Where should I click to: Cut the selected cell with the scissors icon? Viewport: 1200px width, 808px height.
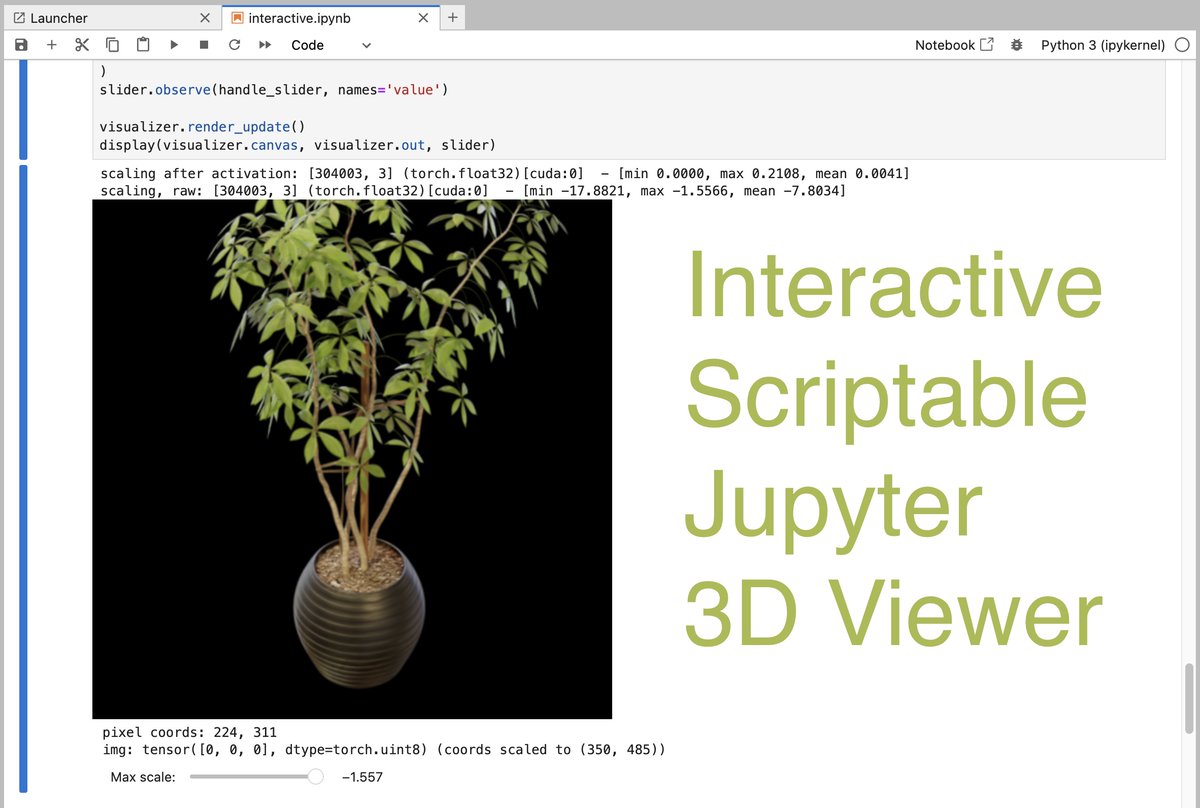(82, 45)
